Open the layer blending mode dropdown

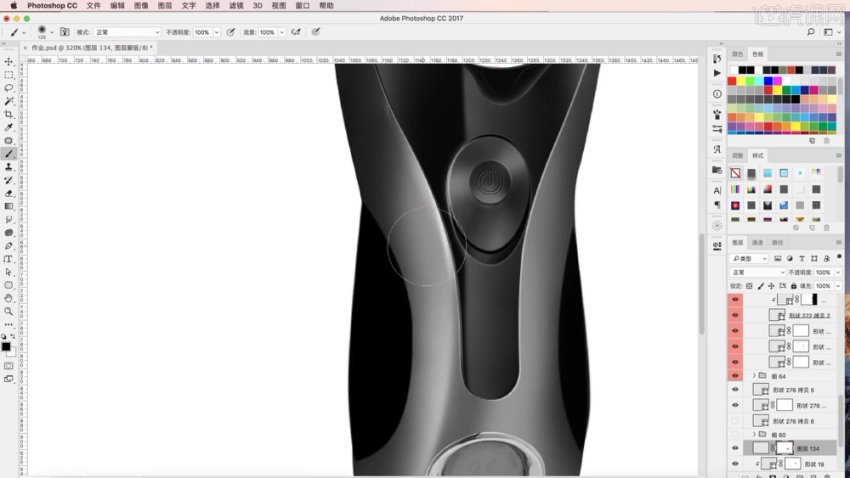point(757,272)
